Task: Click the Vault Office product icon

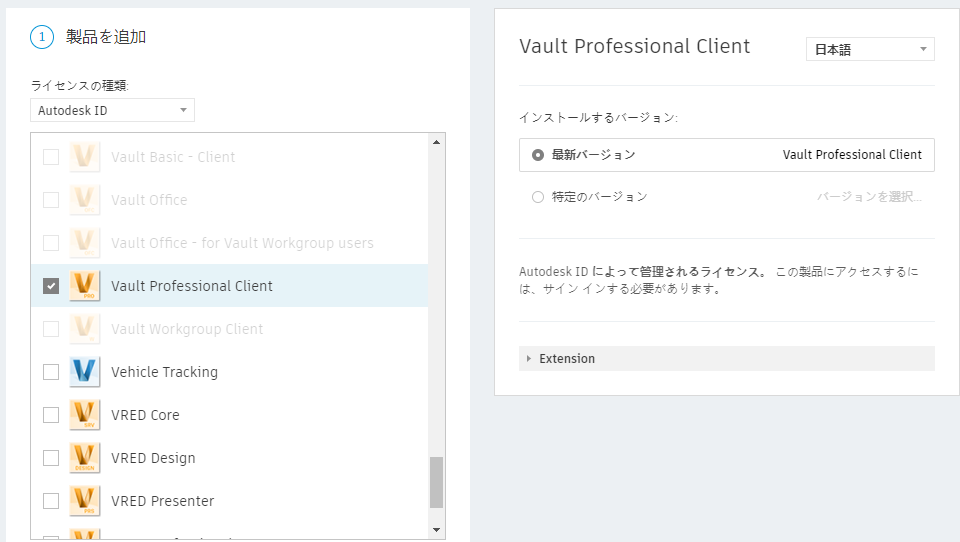Action: (x=84, y=200)
